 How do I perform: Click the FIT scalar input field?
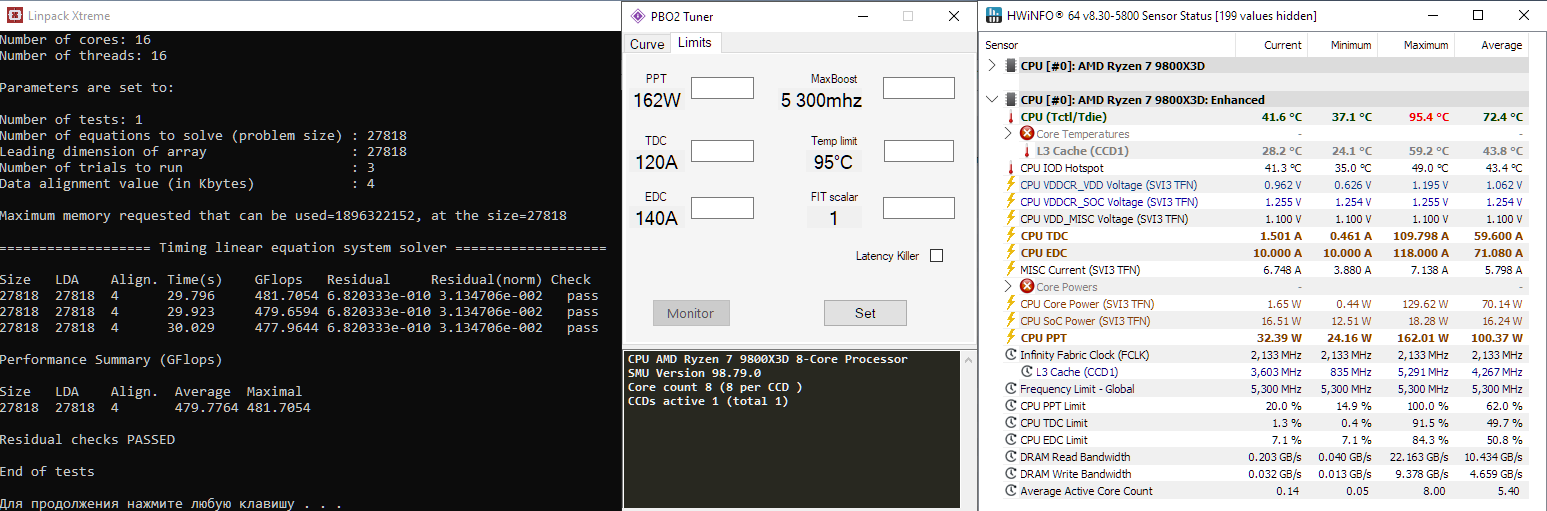tap(919, 208)
